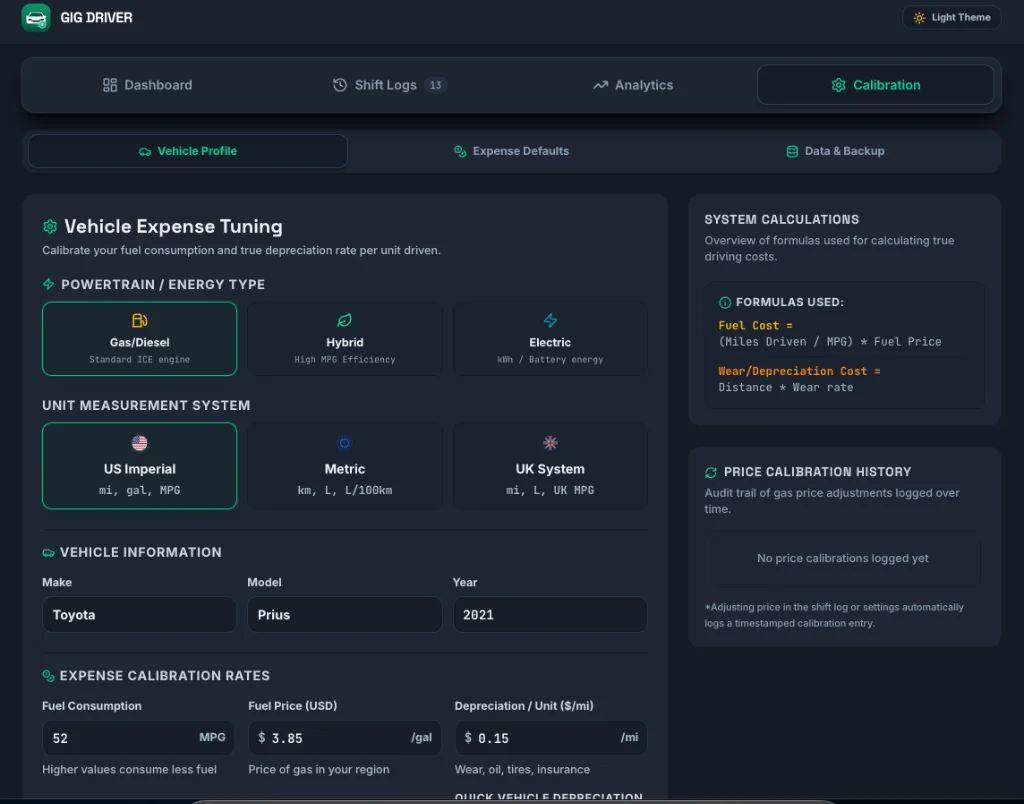Viewport: 1024px width, 804px height.
Task: Click the database icon on Data & Backup
Action: (792, 152)
